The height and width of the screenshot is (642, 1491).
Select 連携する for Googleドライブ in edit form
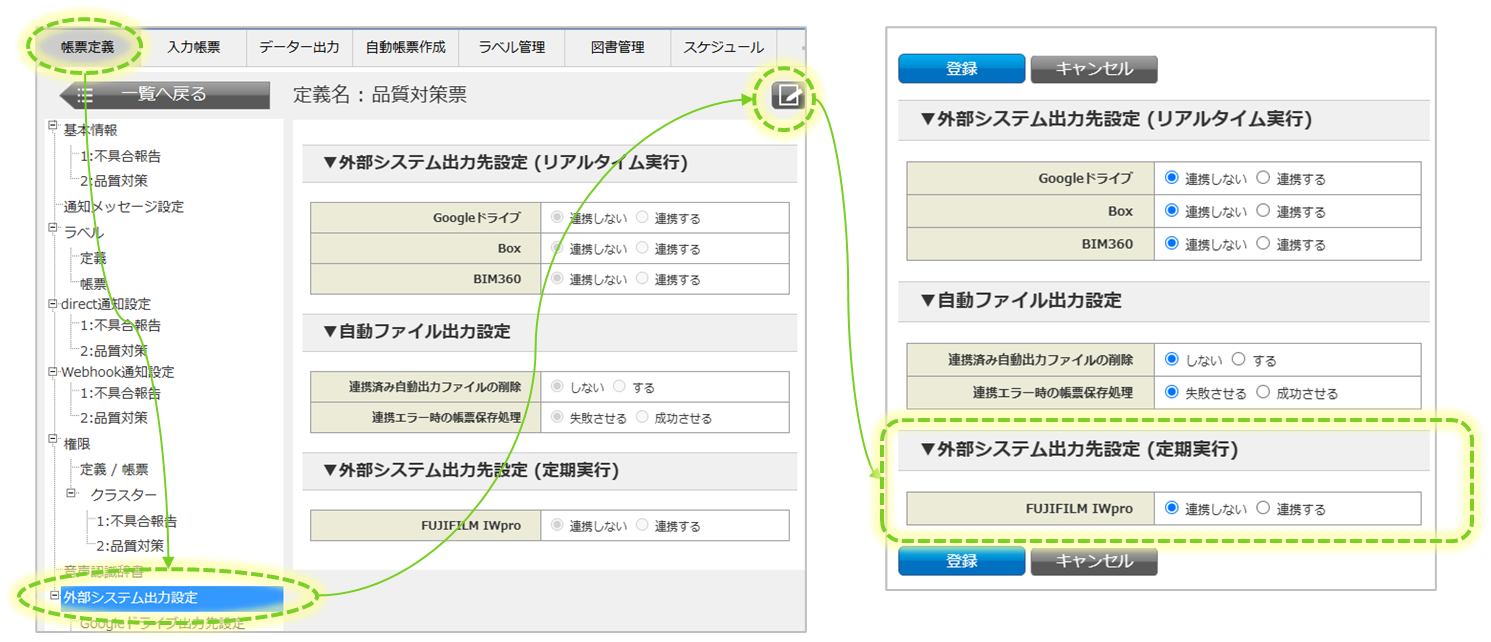pyautogui.click(x=1263, y=178)
